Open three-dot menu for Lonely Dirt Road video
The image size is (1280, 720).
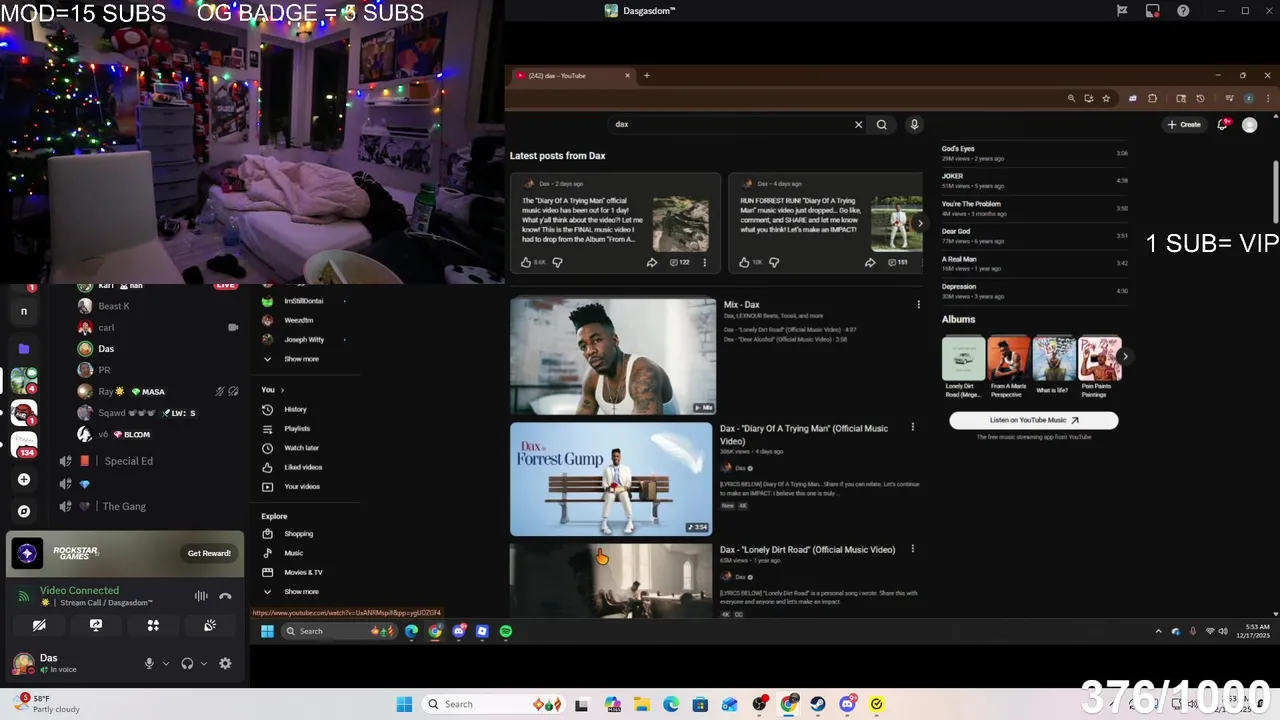pos(912,549)
